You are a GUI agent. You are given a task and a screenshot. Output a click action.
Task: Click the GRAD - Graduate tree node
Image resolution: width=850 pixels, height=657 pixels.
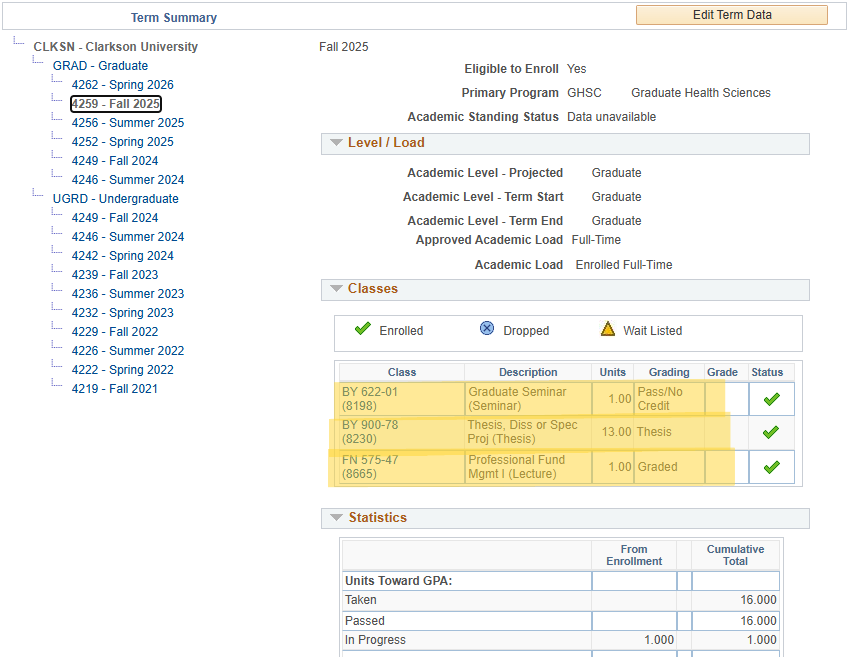click(100, 66)
